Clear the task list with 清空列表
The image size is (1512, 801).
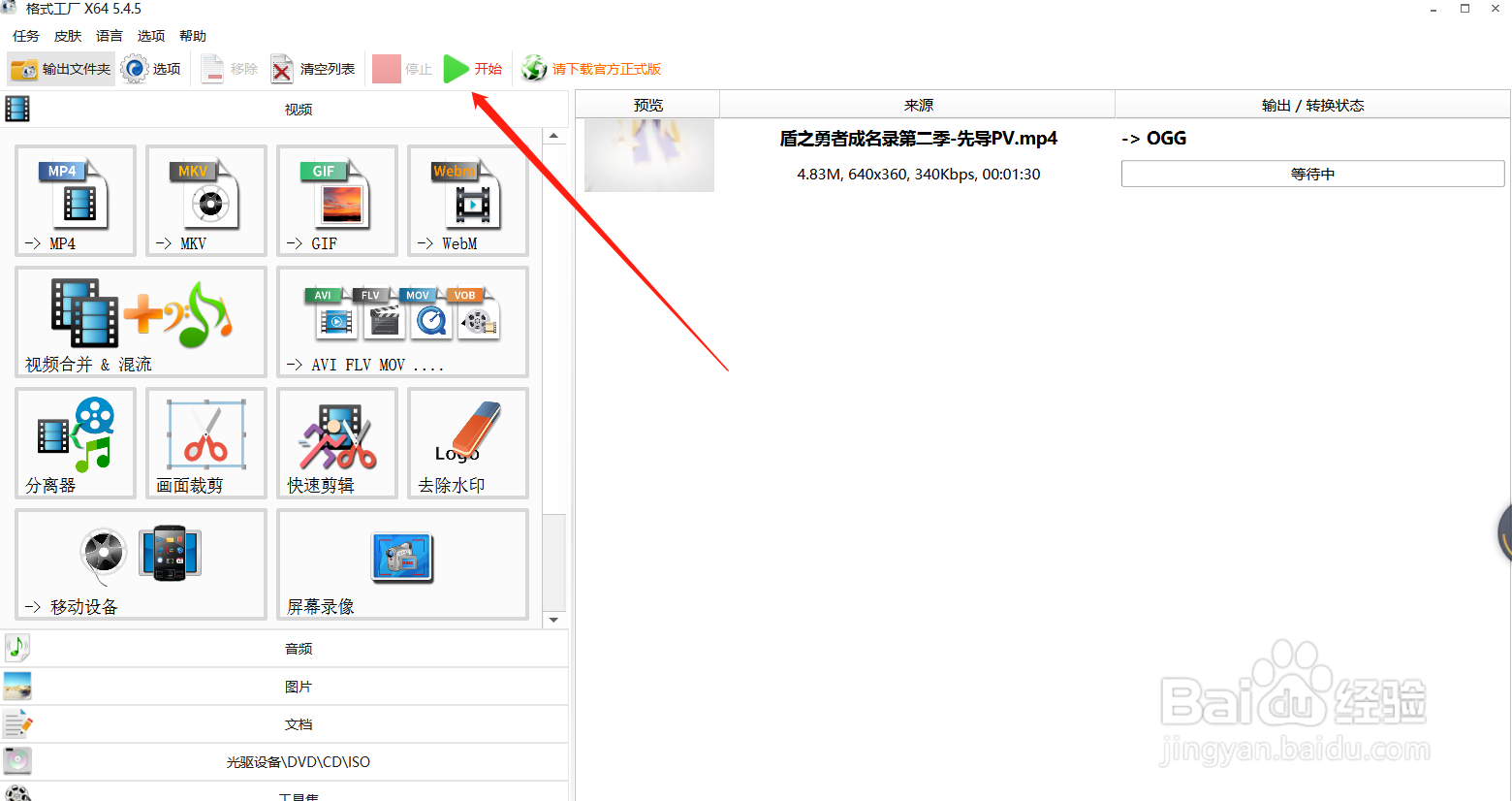[313, 69]
